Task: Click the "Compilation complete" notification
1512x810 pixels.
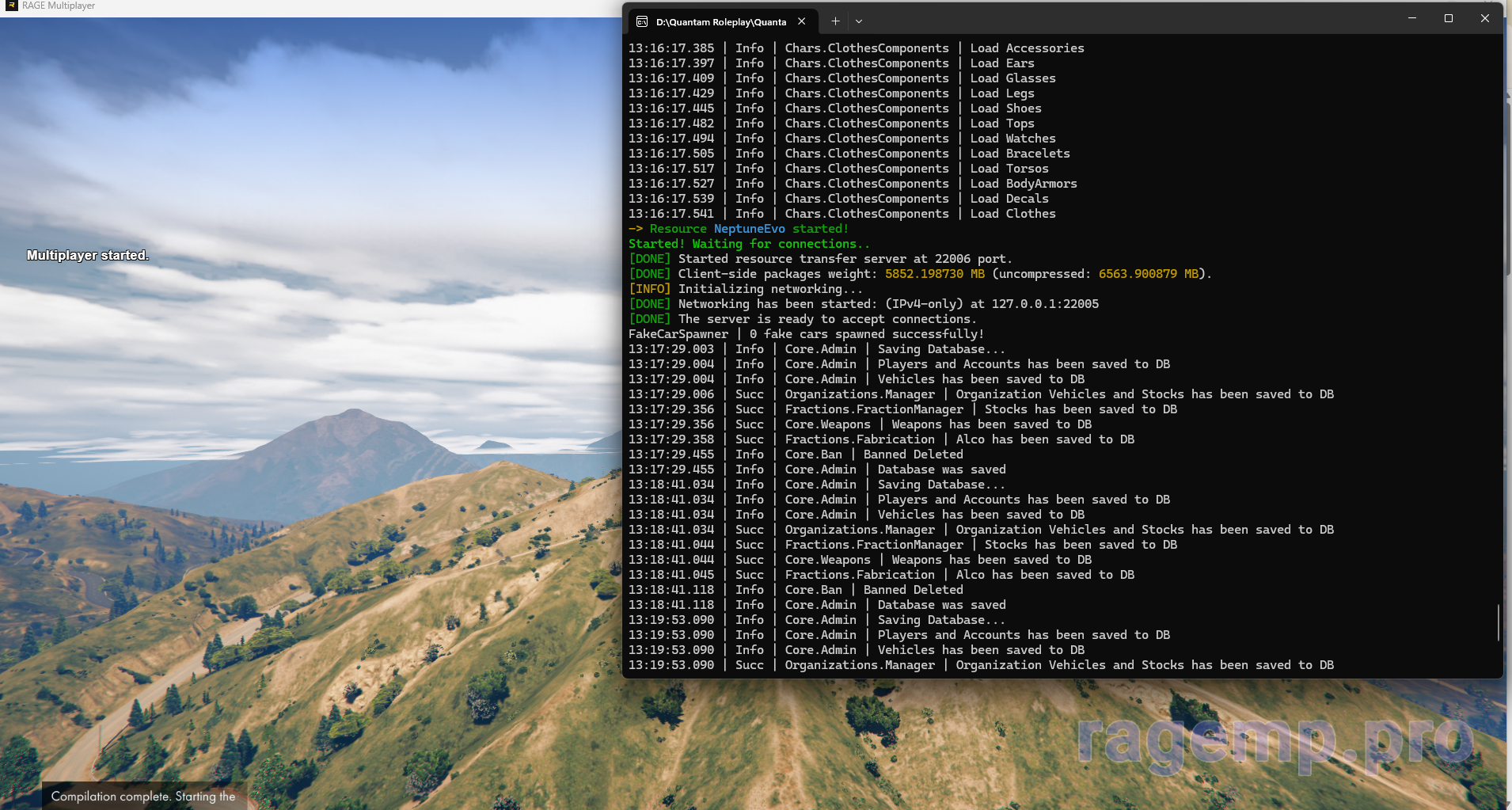Action: (x=143, y=796)
